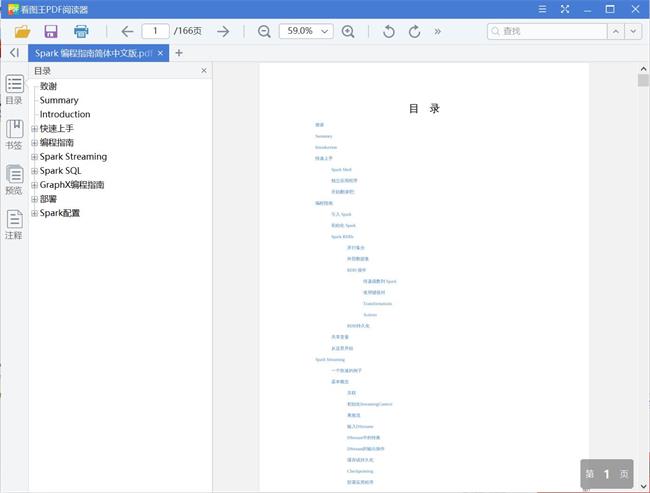Viewport: 650px width, 493px height.
Task: Save the document with the floppy icon
Action: coord(51,31)
